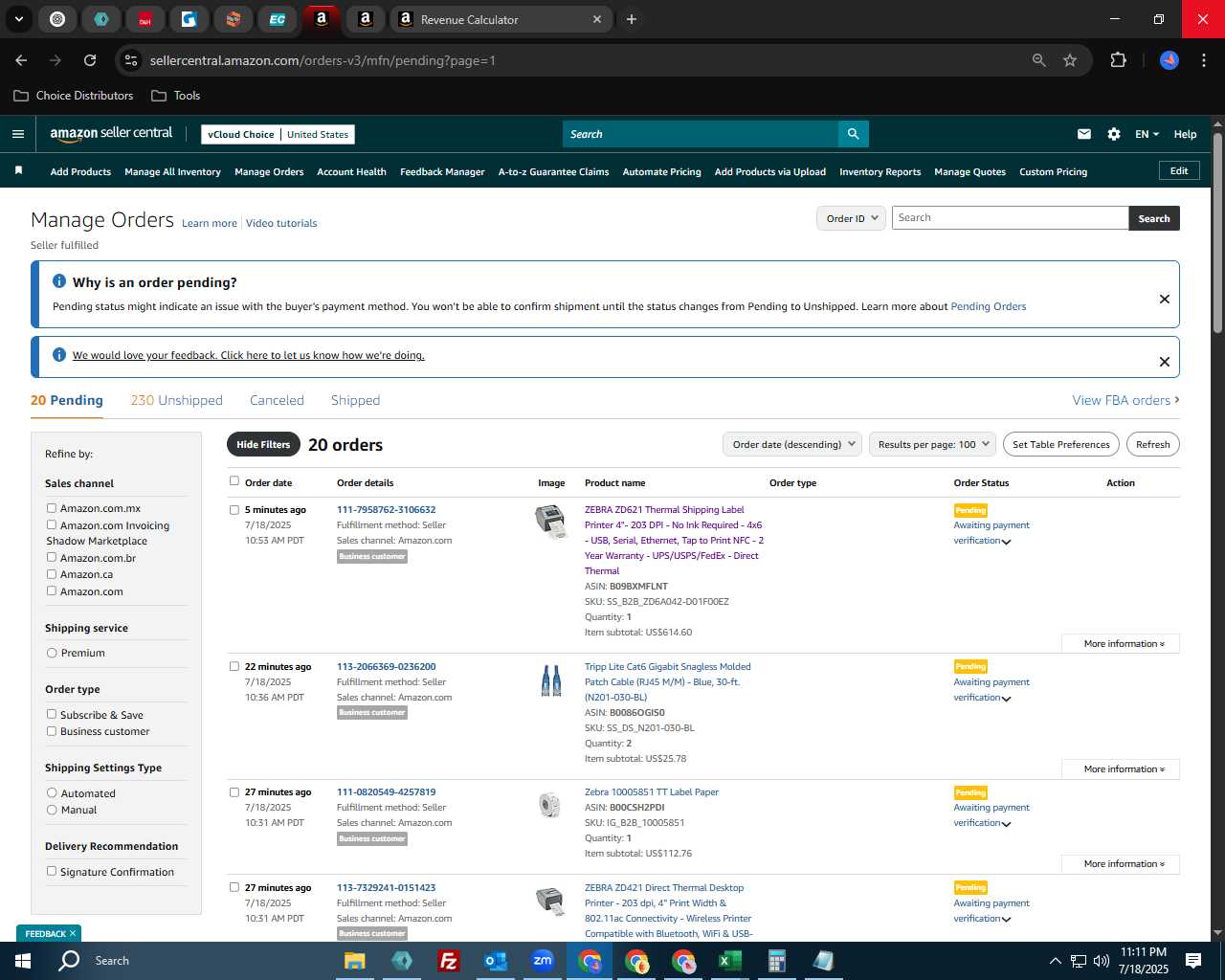Open the Seller Central hamburger menu

[x=17, y=134]
